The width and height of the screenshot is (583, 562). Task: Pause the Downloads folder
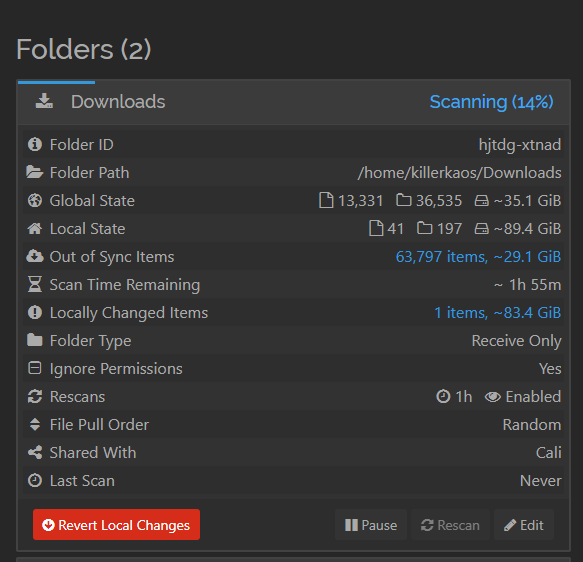[x=371, y=525]
